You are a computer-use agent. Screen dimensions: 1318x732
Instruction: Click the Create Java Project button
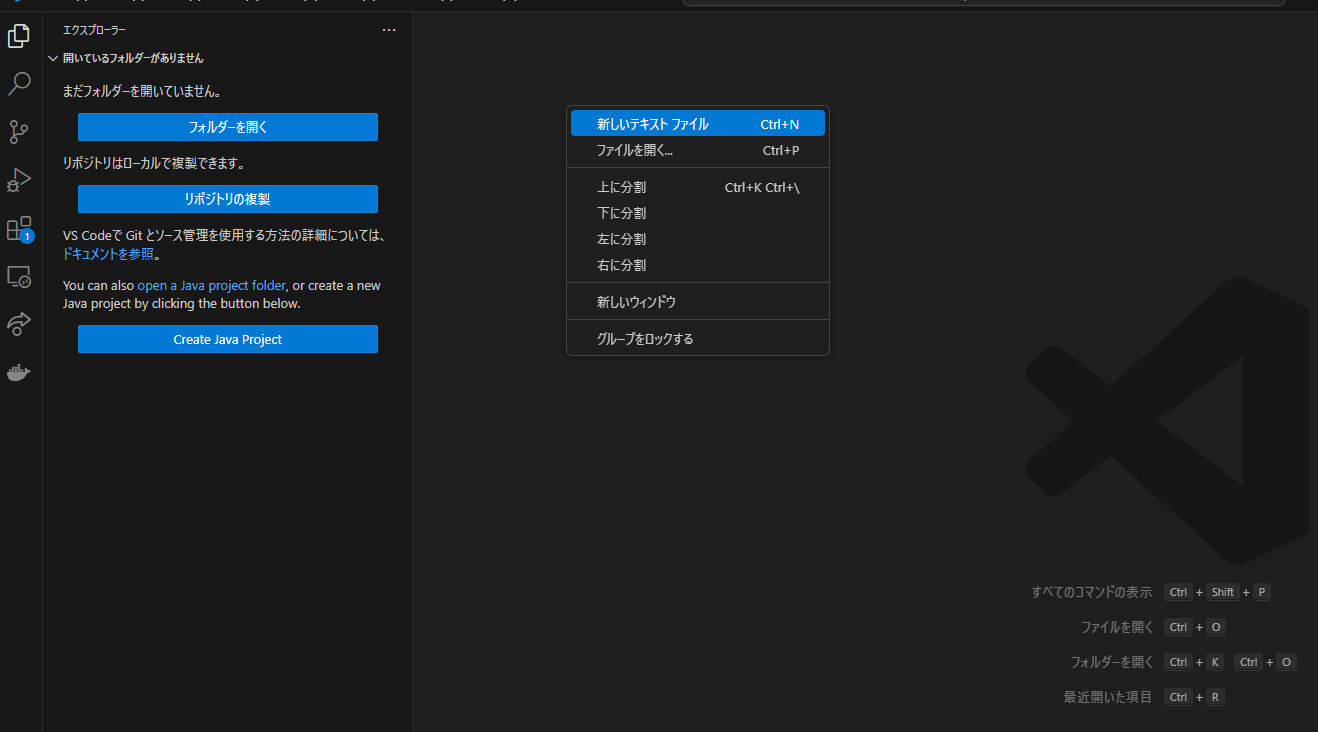pyautogui.click(x=227, y=339)
